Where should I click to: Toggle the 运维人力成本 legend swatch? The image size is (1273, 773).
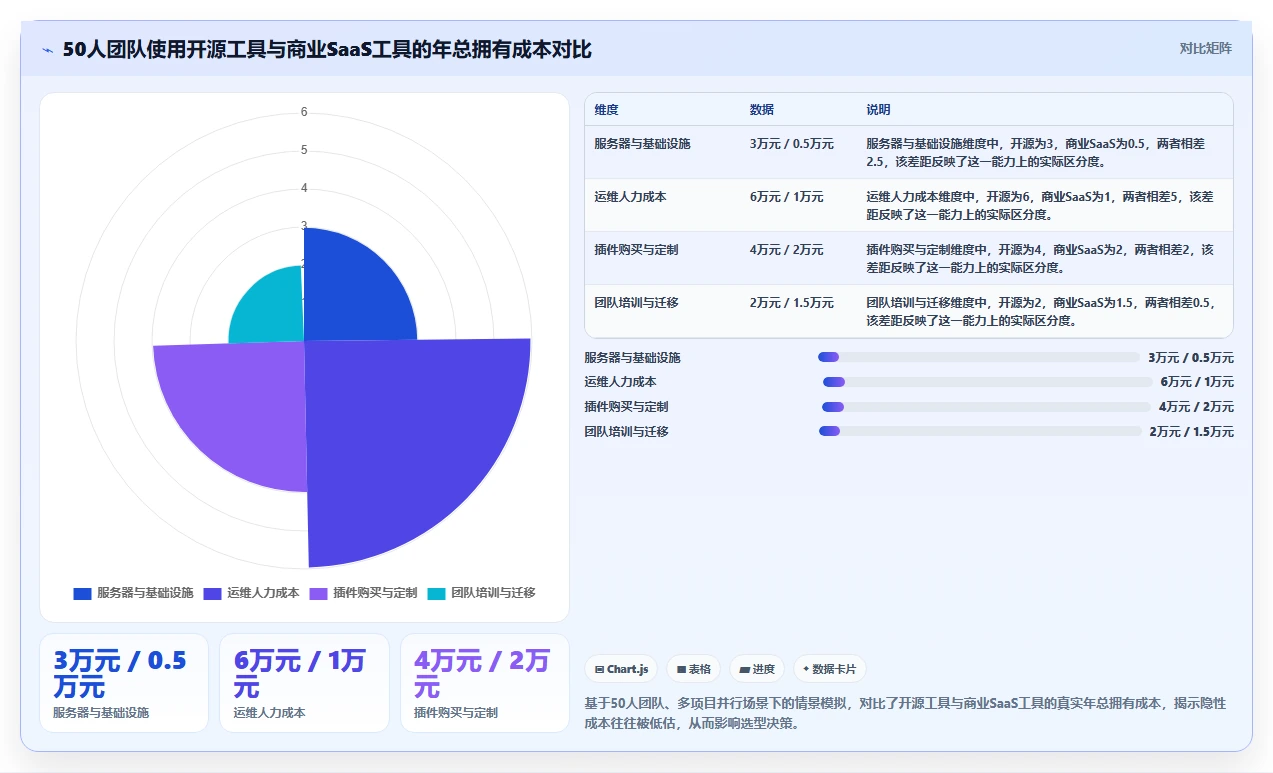[212, 593]
